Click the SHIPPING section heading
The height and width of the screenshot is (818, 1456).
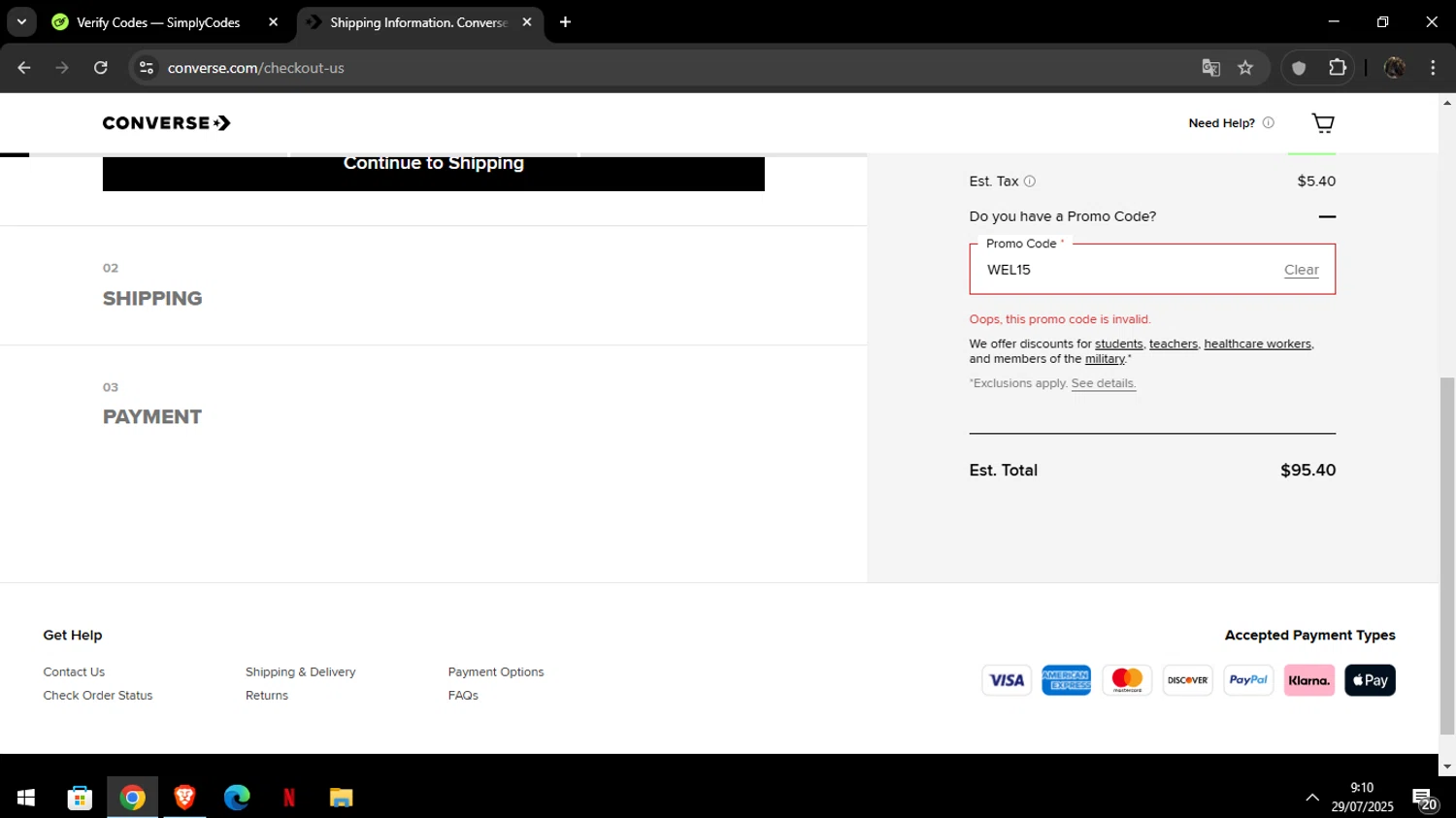pos(152,299)
